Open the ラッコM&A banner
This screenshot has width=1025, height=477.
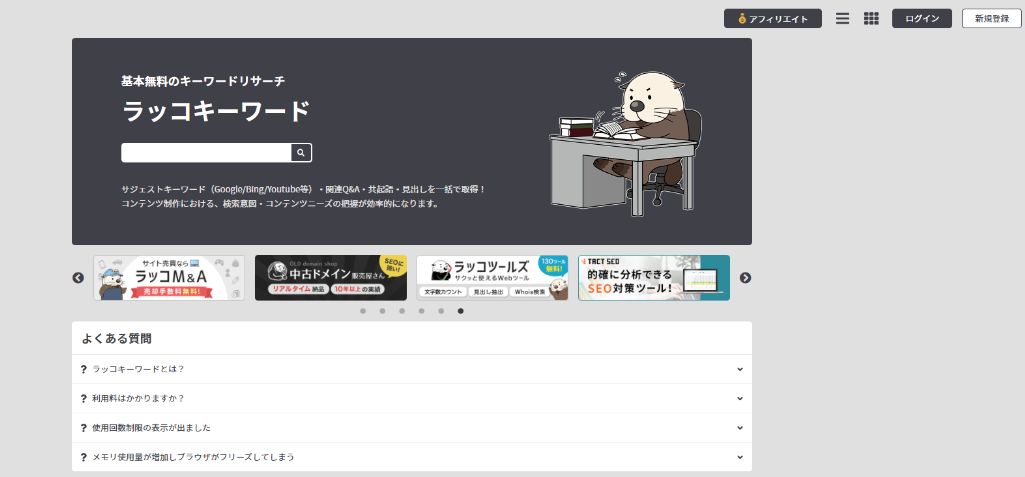(x=169, y=278)
